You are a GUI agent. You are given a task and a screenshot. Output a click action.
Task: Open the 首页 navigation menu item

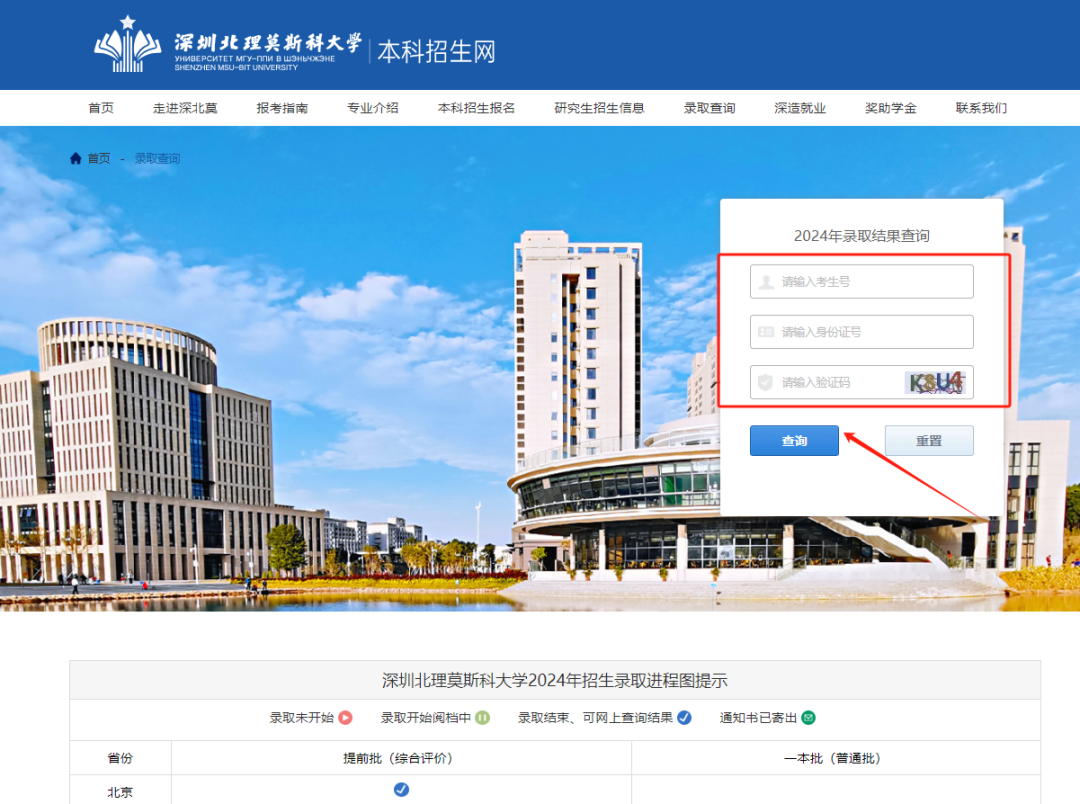point(101,108)
